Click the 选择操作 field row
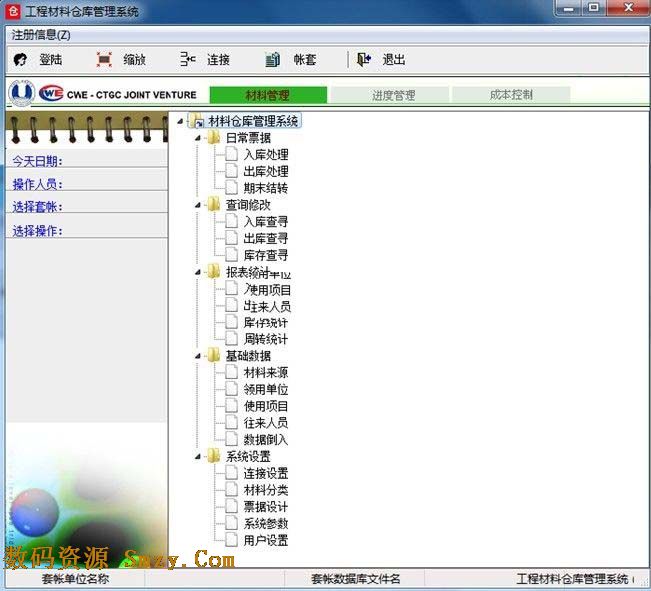 coord(87,227)
